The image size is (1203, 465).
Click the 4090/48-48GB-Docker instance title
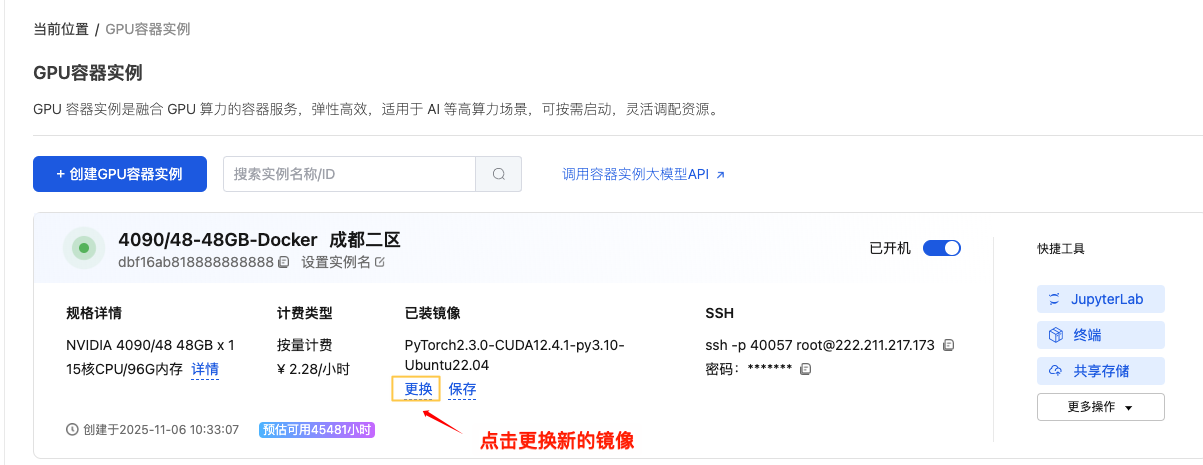pyautogui.click(x=217, y=240)
